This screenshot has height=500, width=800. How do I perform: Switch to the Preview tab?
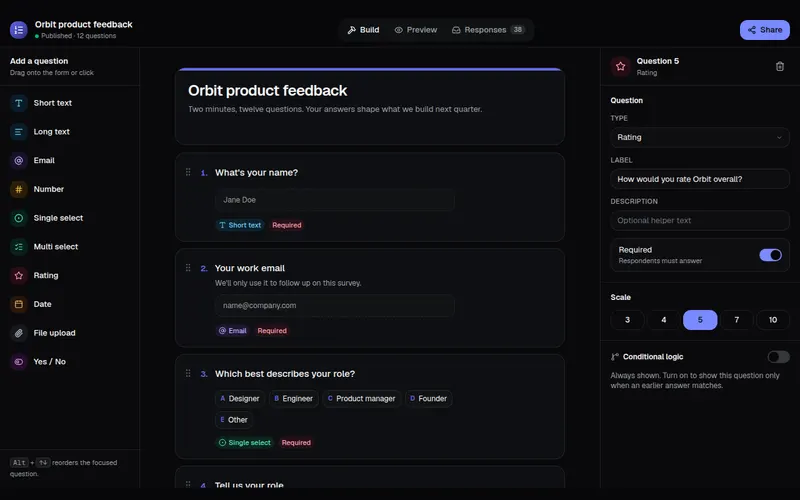416,30
